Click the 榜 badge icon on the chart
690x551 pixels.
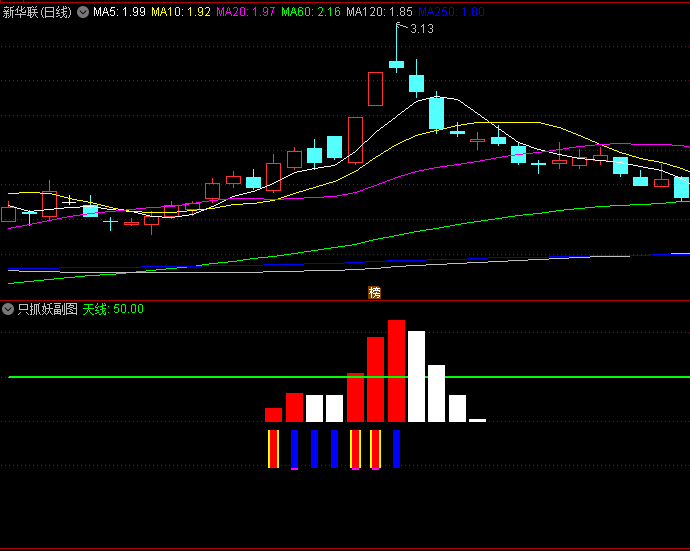(374, 292)
